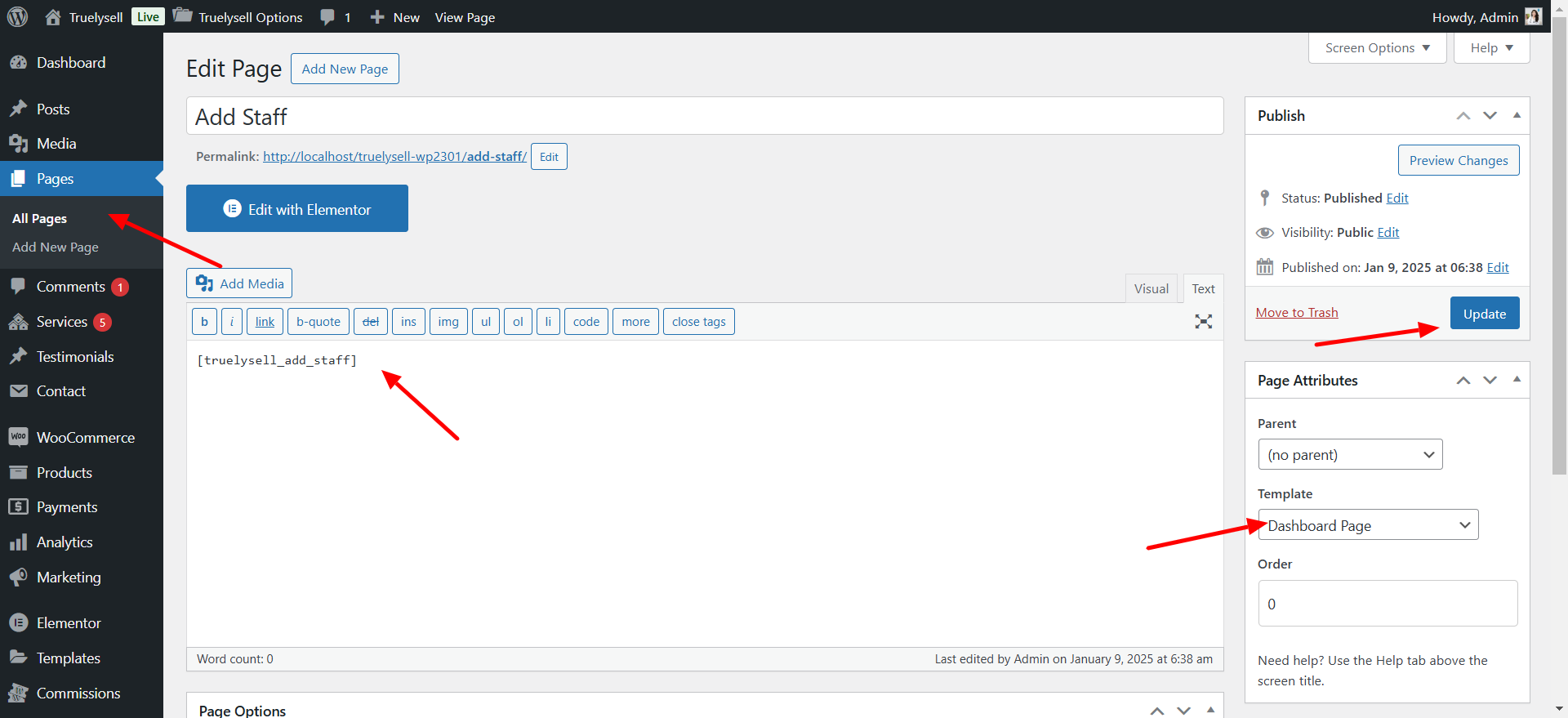Toggle the Page Attributes panel collapse arrow
Viewport: 1568px width, 718px height.
1517,380
